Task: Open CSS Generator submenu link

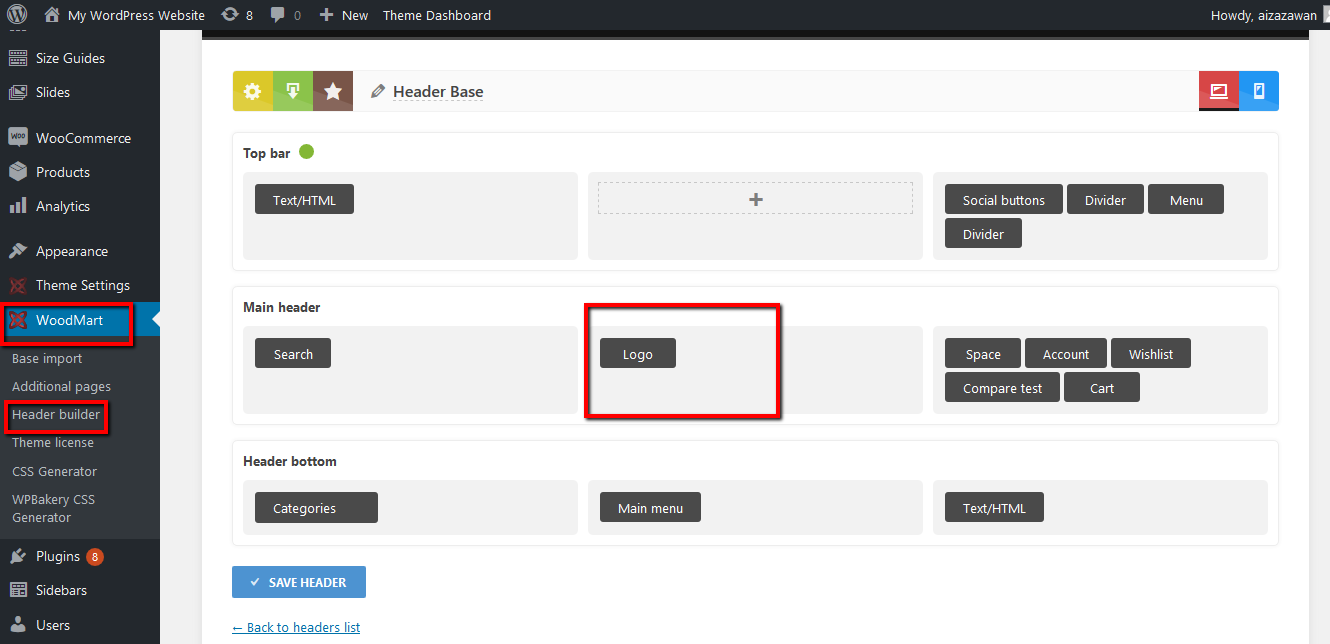Action: point(55,471)
